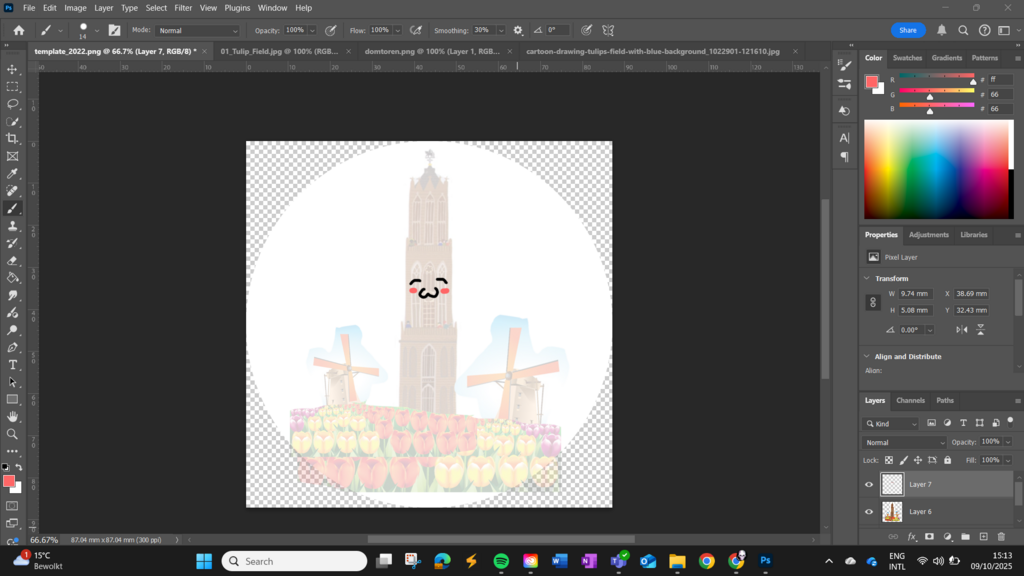Screen dimensions: 1024x576
Task: Expand the layer blend mode Normal dropdown
Action: (904, 442)
